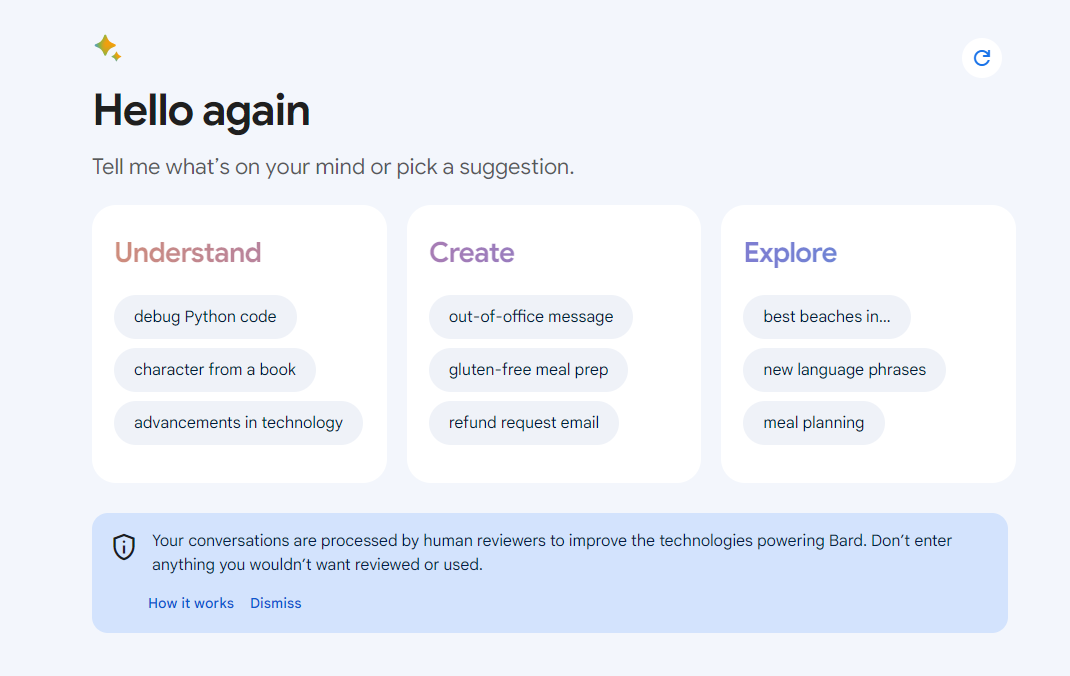Select the 'out-of-office message' chip

click(531, 317)
